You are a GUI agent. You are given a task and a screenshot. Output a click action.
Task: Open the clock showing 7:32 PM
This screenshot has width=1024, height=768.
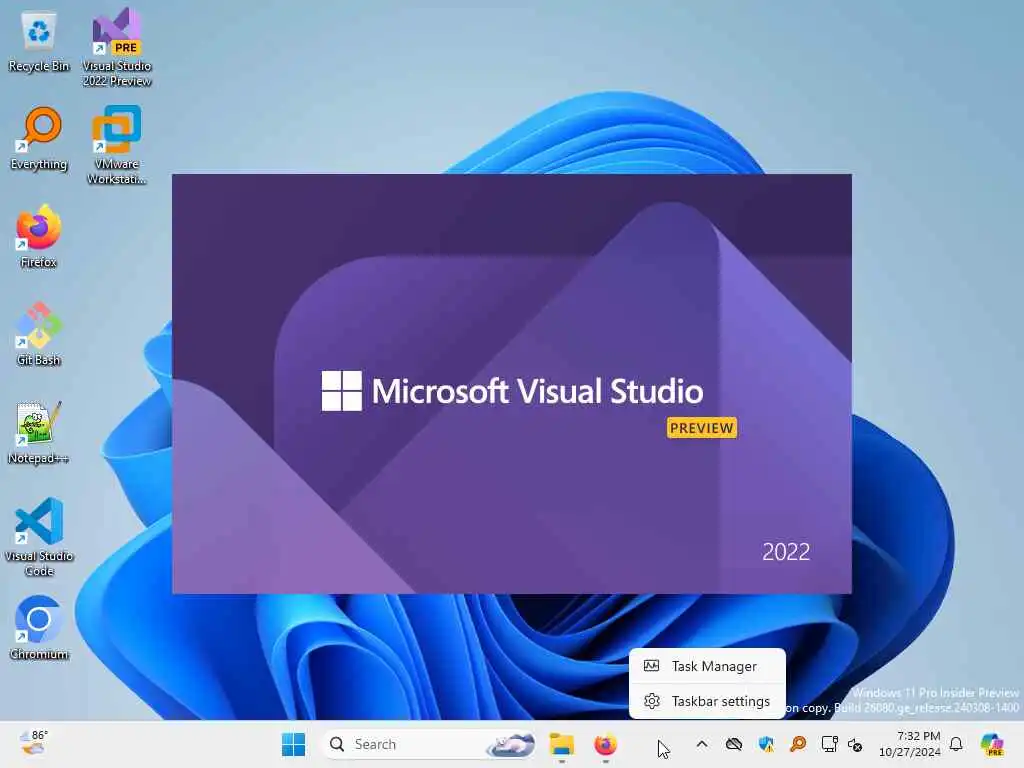tap(909, 744)
